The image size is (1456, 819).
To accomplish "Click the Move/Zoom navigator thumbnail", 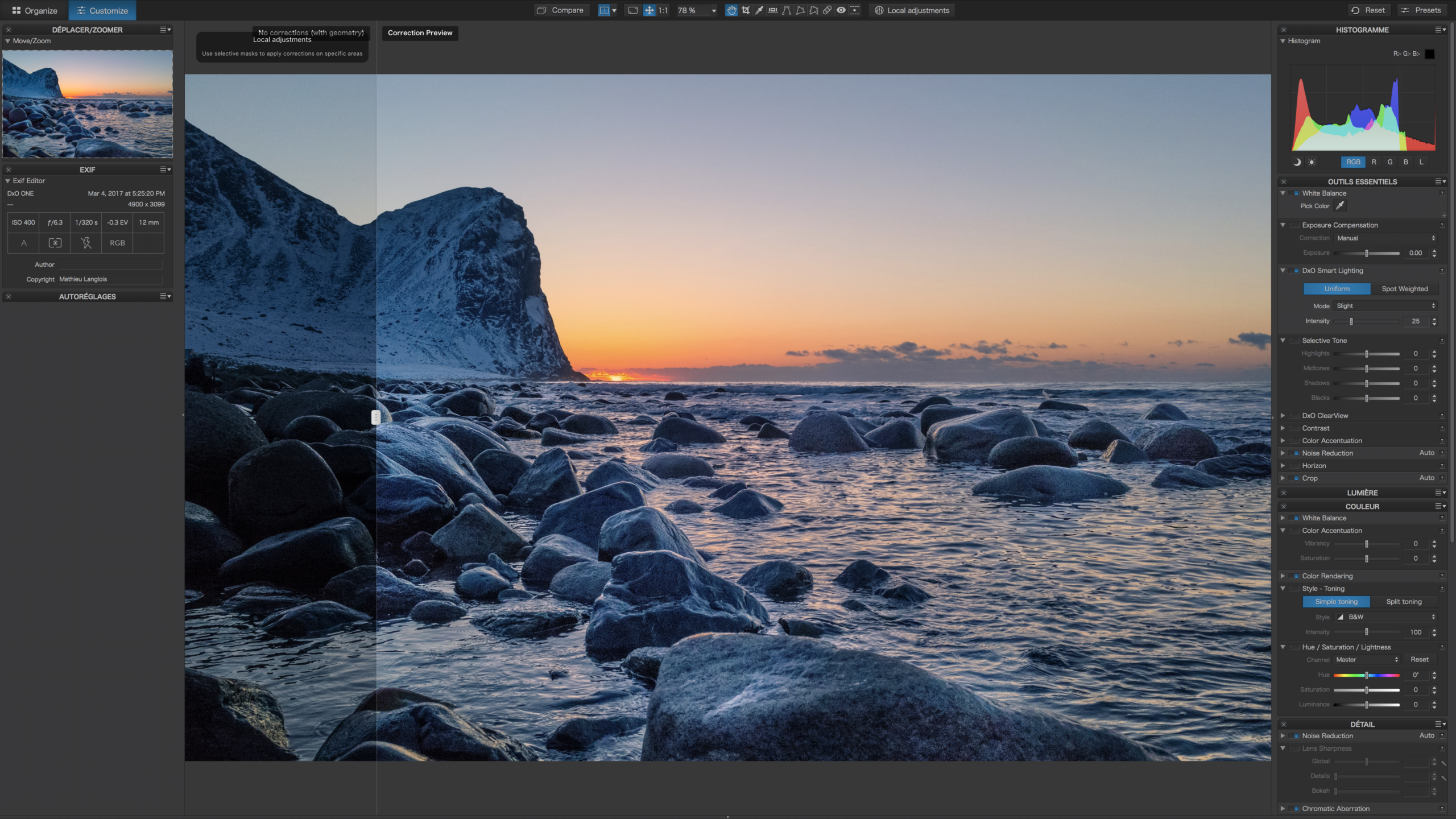I will [x=88, y=104].
